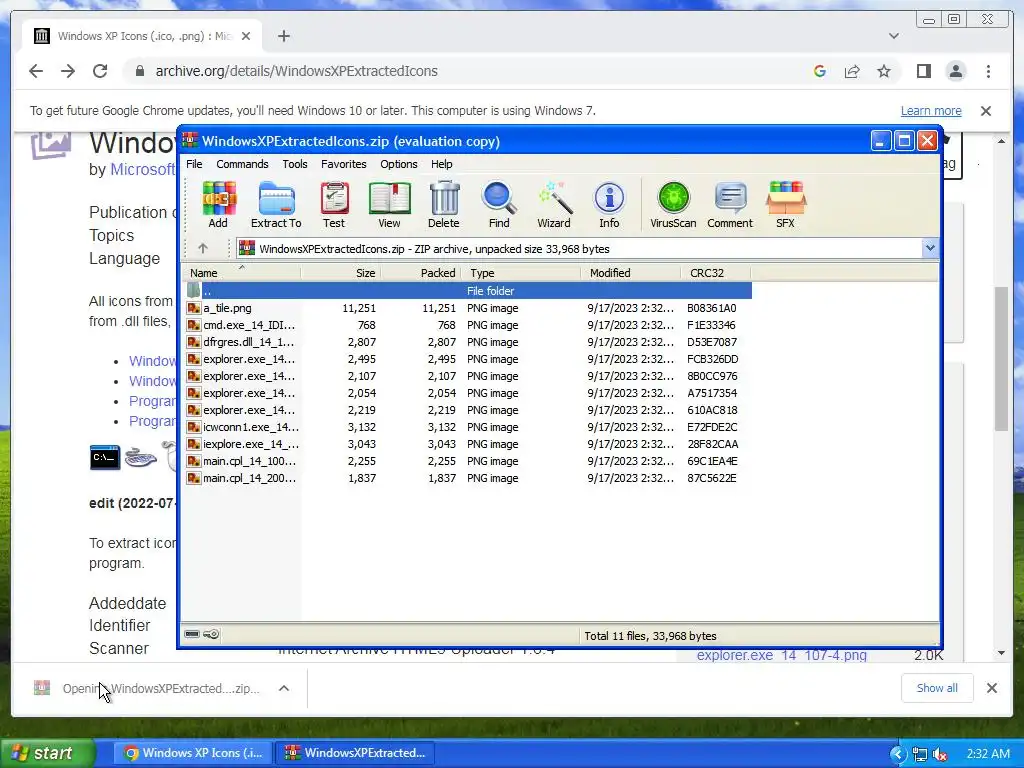Reload the archive.org page

[100, 71]
